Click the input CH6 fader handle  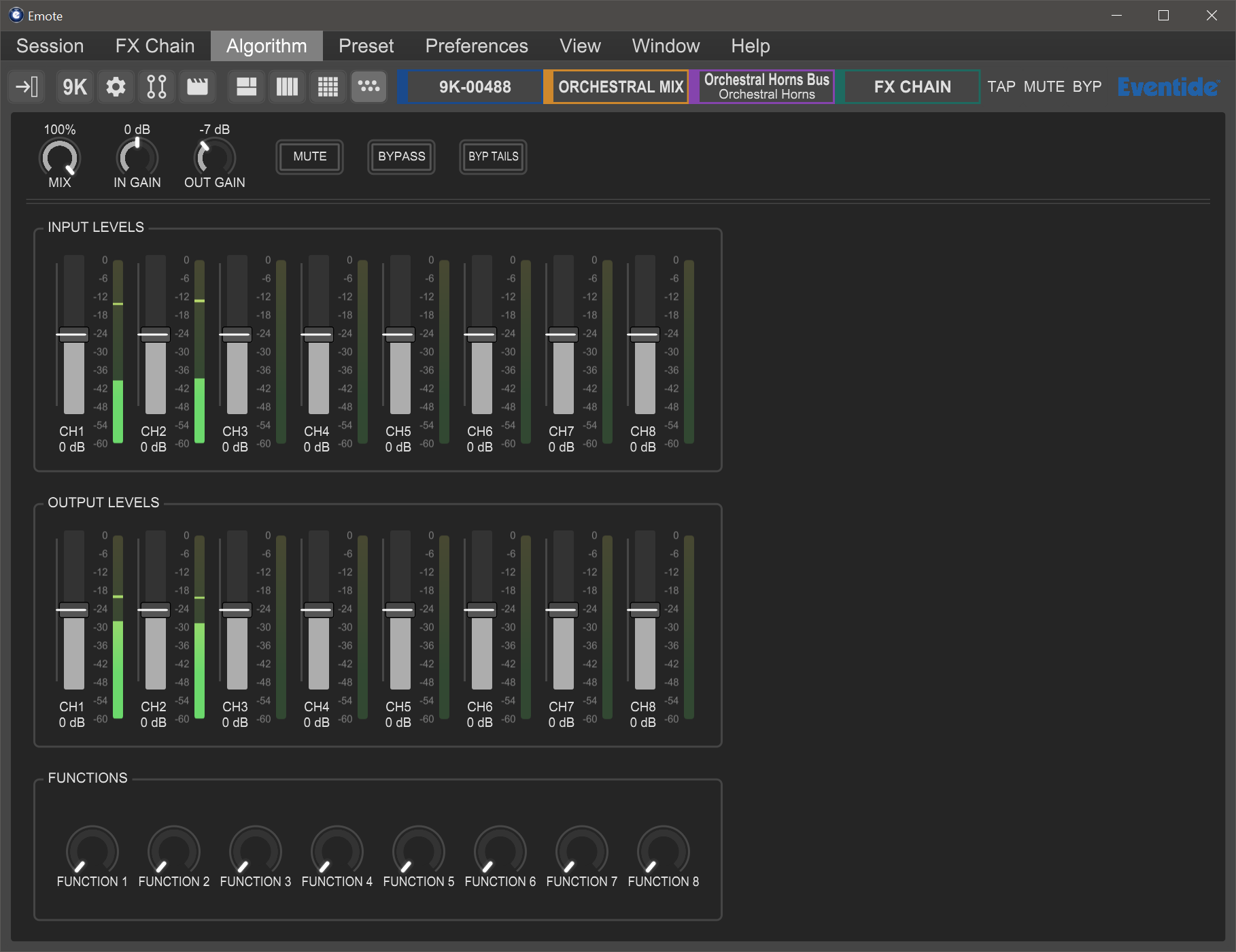tap(480, 335)
